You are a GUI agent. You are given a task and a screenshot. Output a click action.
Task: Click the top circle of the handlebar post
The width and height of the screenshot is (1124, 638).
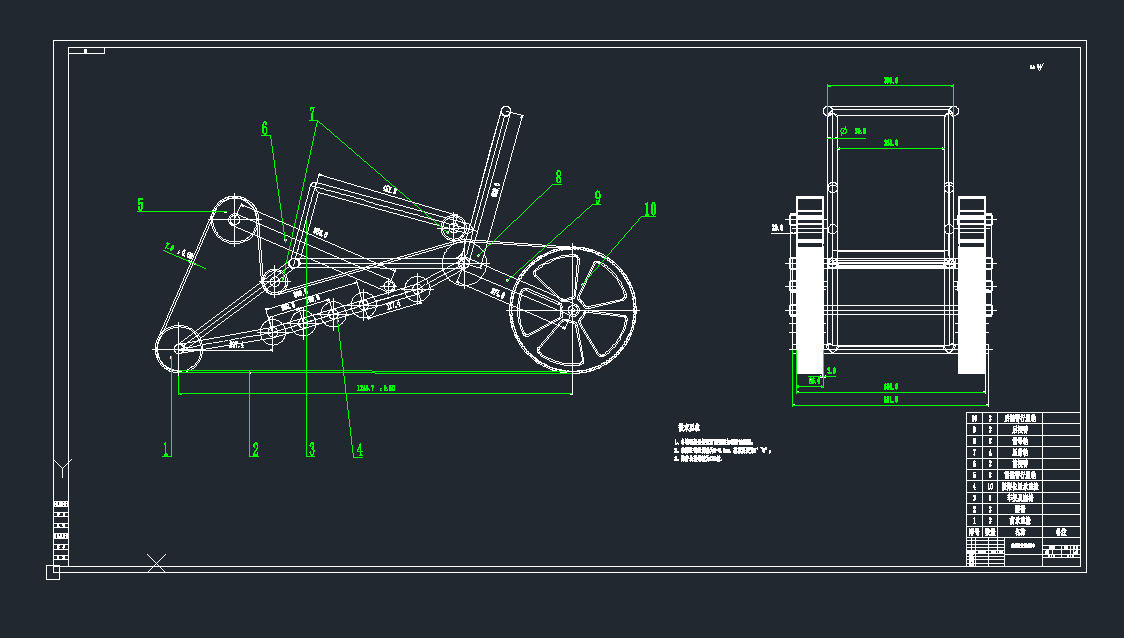click(507, 111)
